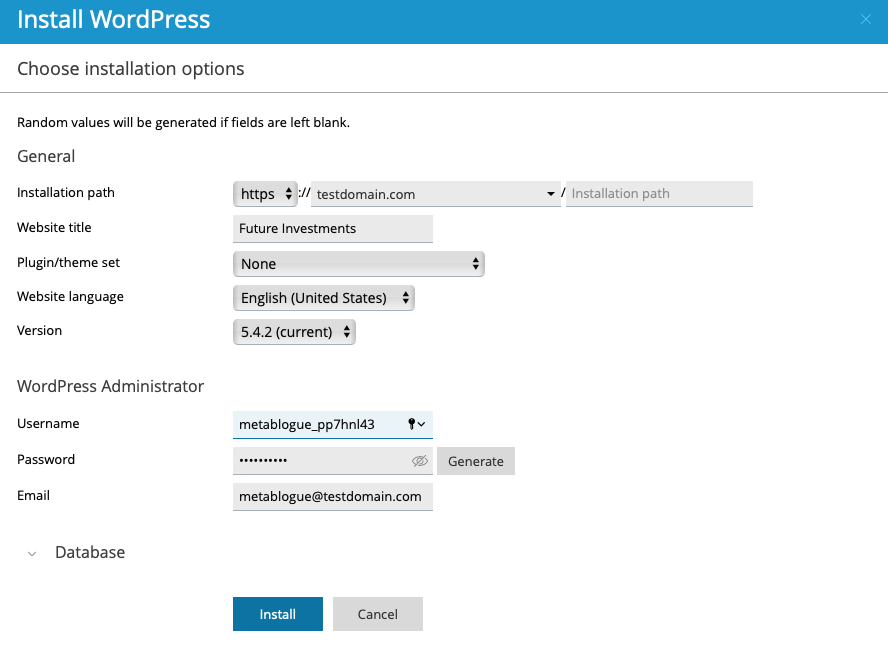Click the Install button

(277, 614)
